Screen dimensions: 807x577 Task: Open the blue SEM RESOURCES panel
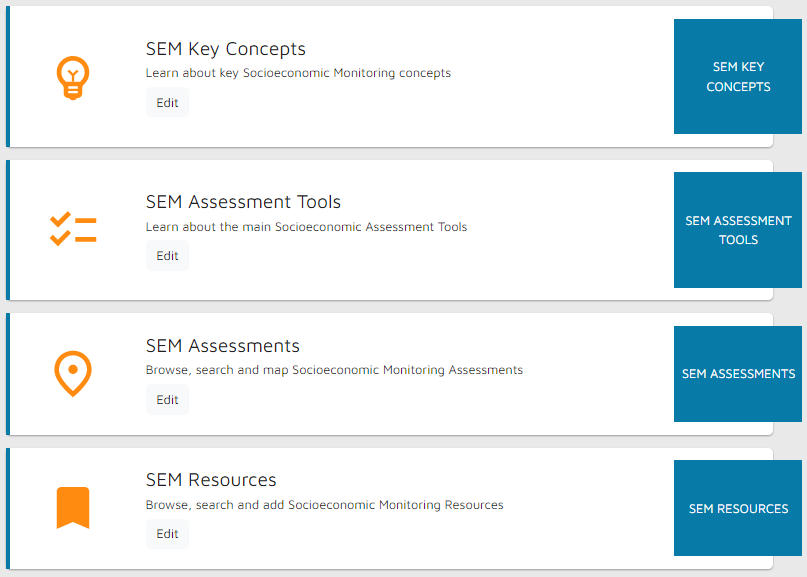click(738, 508)
